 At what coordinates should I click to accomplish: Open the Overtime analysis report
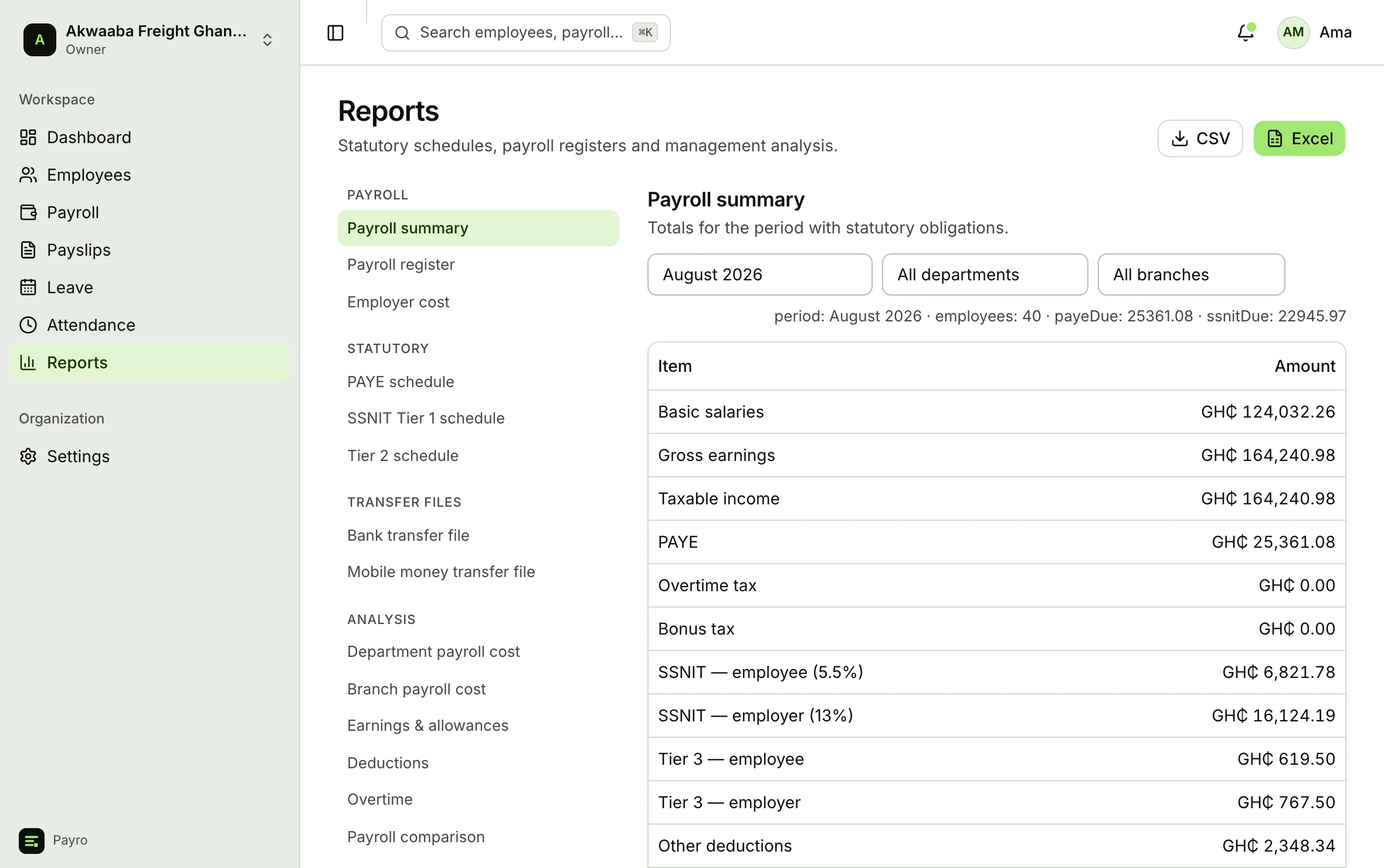478,799
